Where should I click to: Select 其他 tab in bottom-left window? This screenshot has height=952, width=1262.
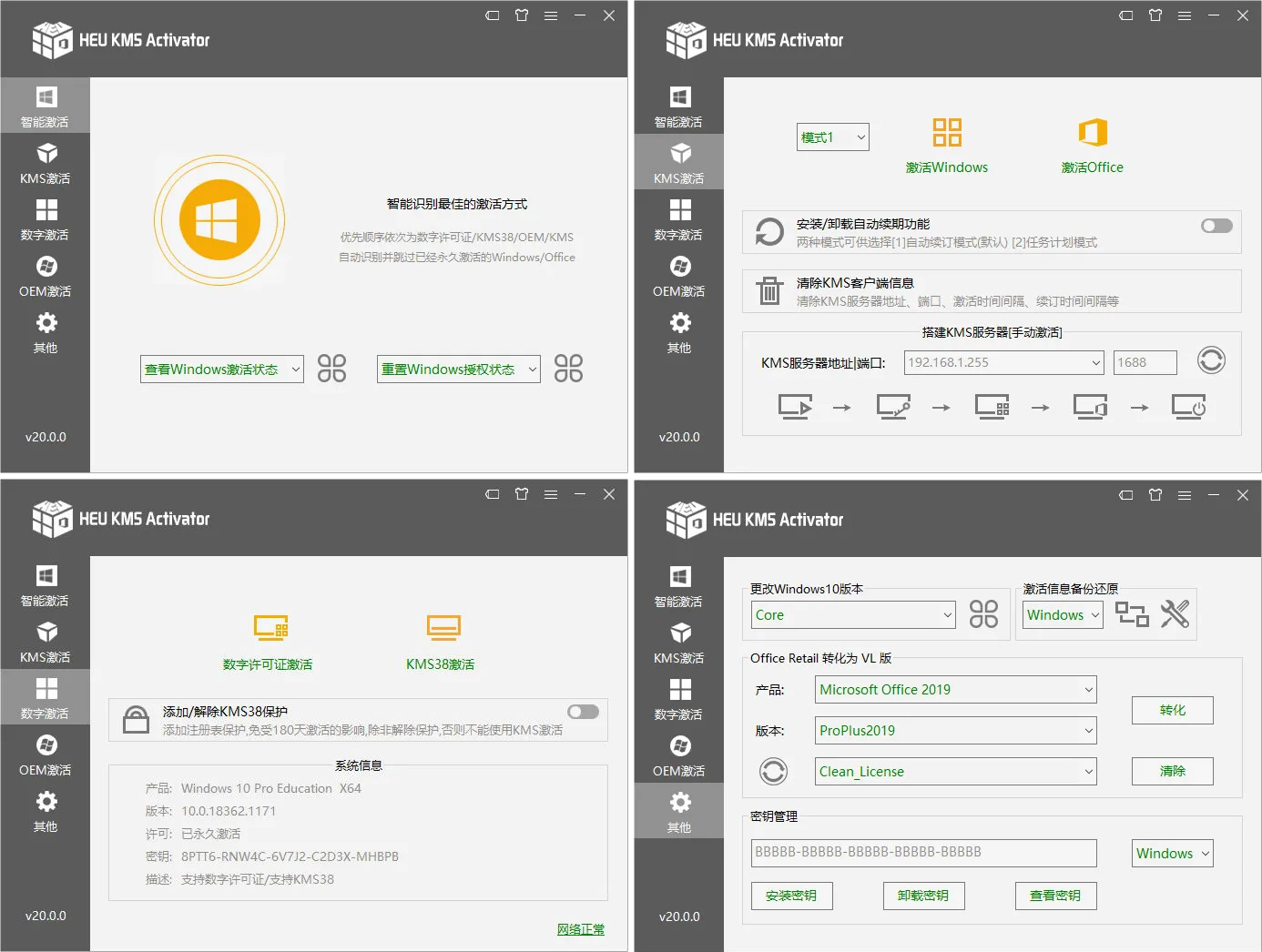click(45, 810)
